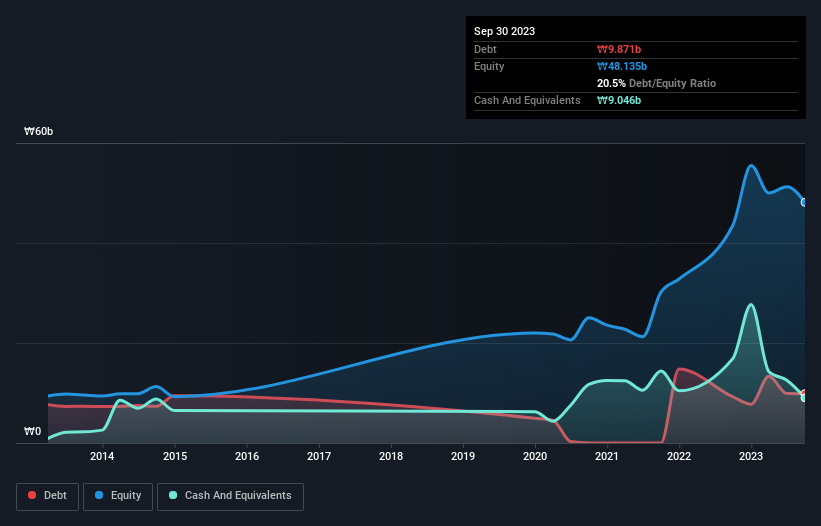The height and width of the screenshot is (526, 821).
Task: Click the Debt label in the tooltip
Action: 485,49
